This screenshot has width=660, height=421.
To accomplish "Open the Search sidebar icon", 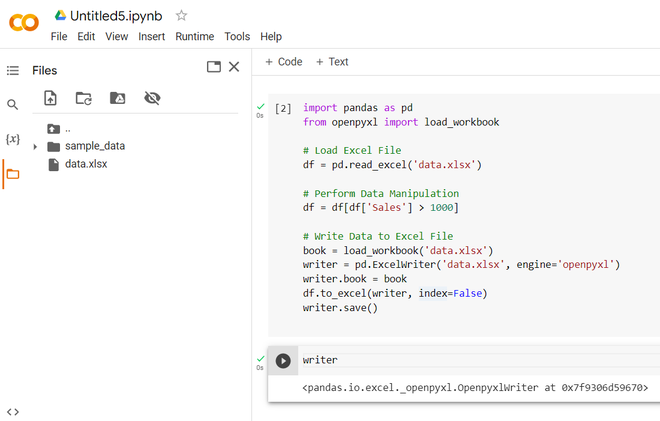I will pyautogui.click(x=13, y=105).
